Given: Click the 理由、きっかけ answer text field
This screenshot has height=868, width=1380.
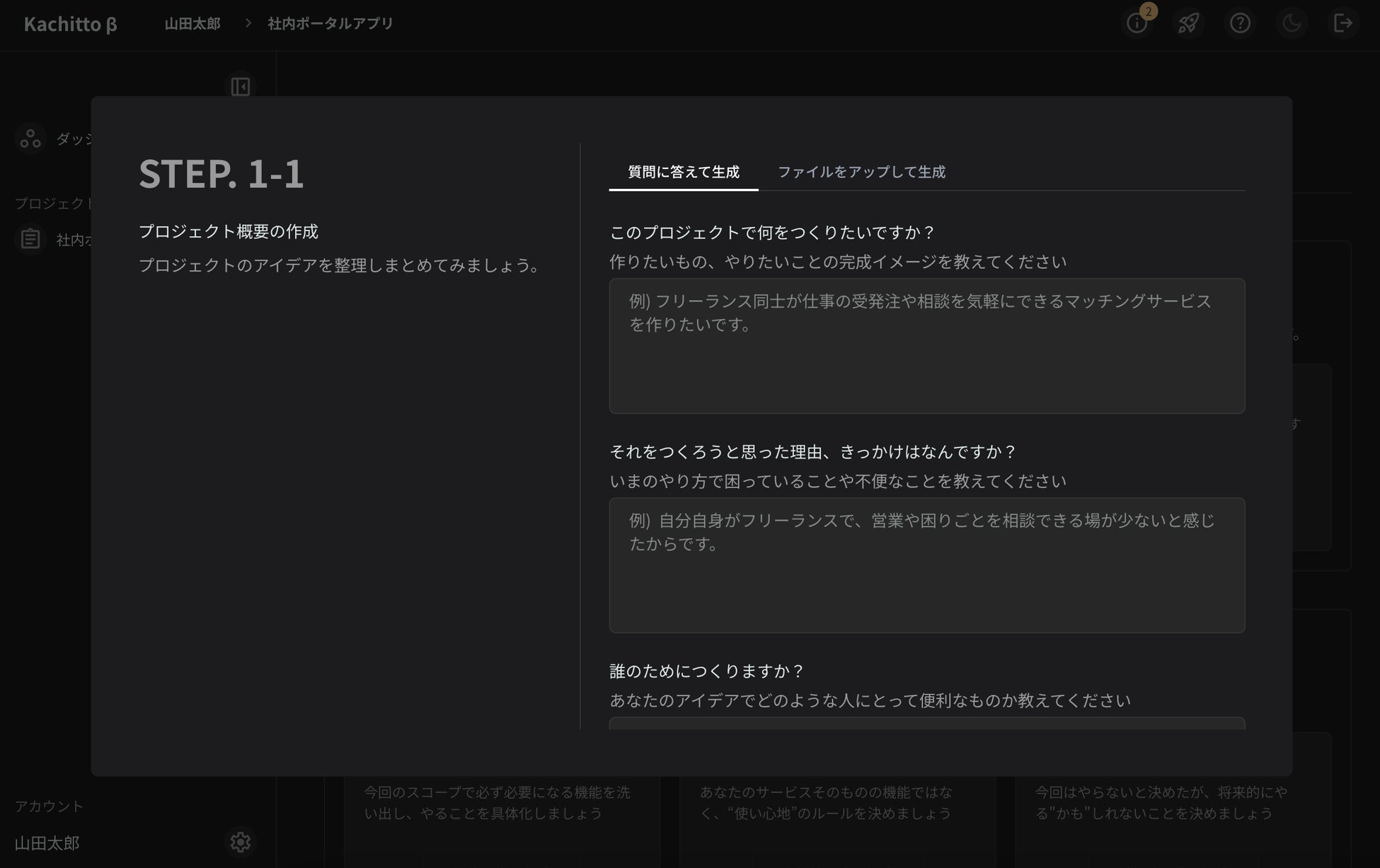Looking at the screenshot, I should pos(926,565).
